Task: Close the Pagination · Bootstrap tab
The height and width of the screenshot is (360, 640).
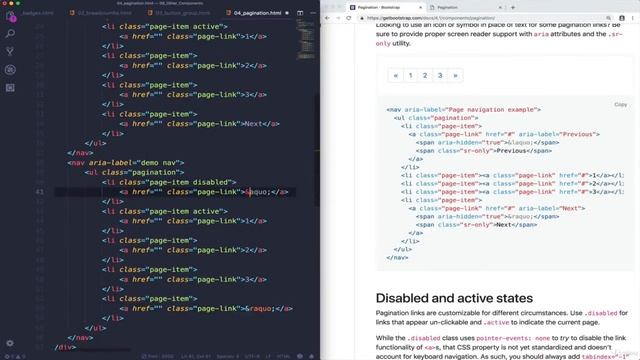Action: [420, 7]
